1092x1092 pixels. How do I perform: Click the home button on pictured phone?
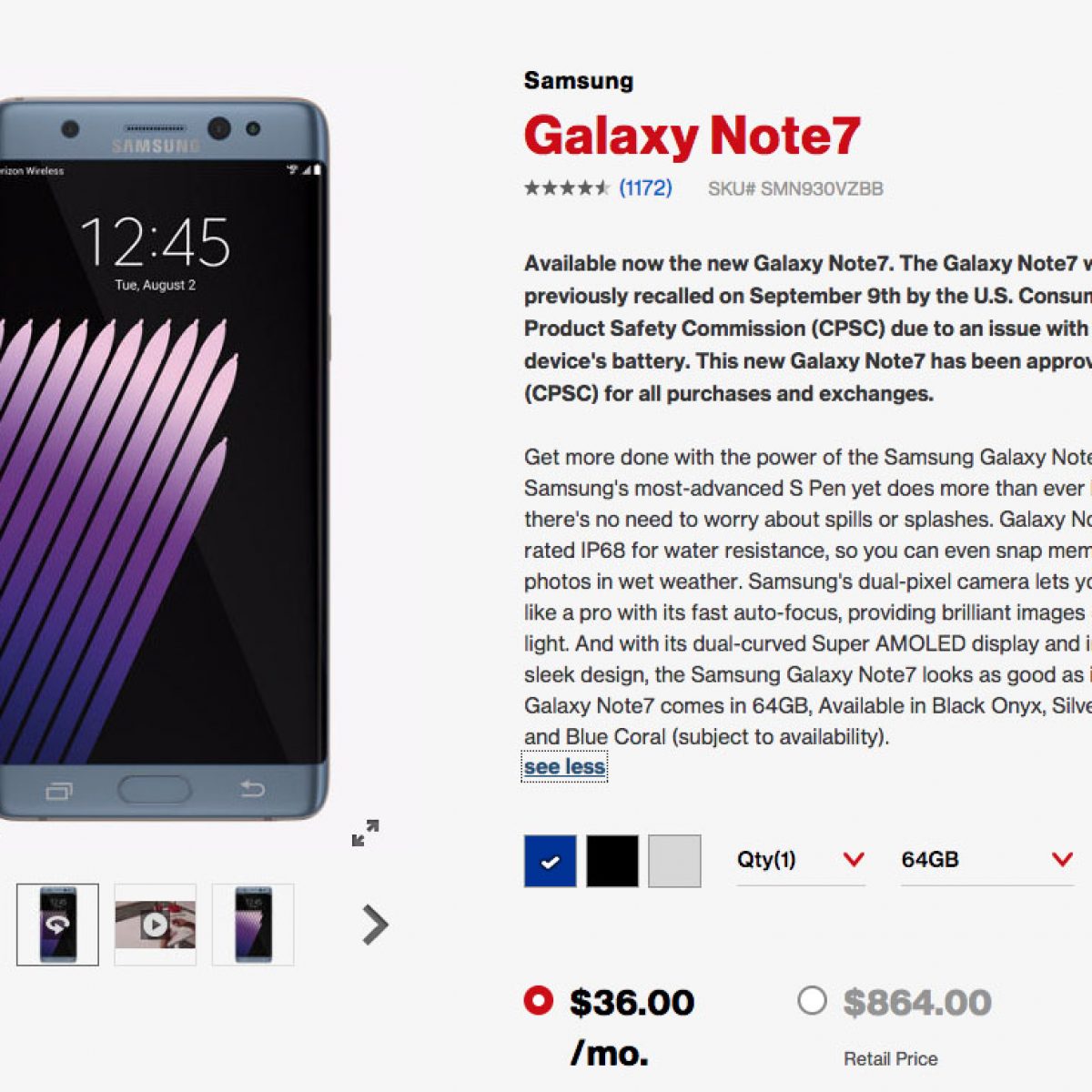154,788
